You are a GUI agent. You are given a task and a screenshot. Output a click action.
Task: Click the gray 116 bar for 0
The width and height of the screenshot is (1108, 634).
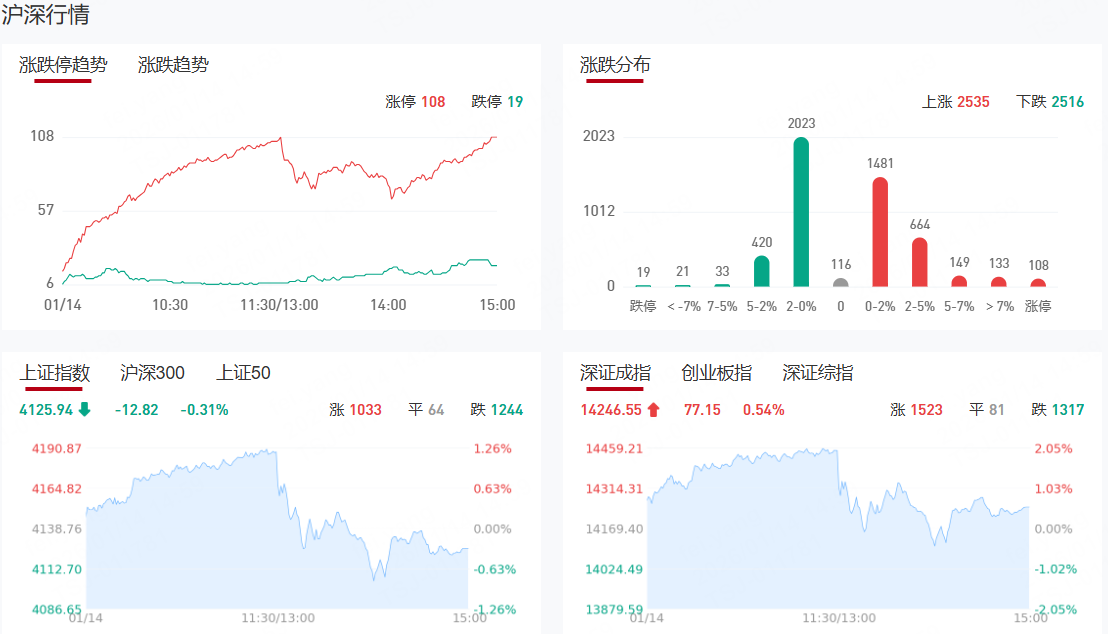(x=840, y=282)
